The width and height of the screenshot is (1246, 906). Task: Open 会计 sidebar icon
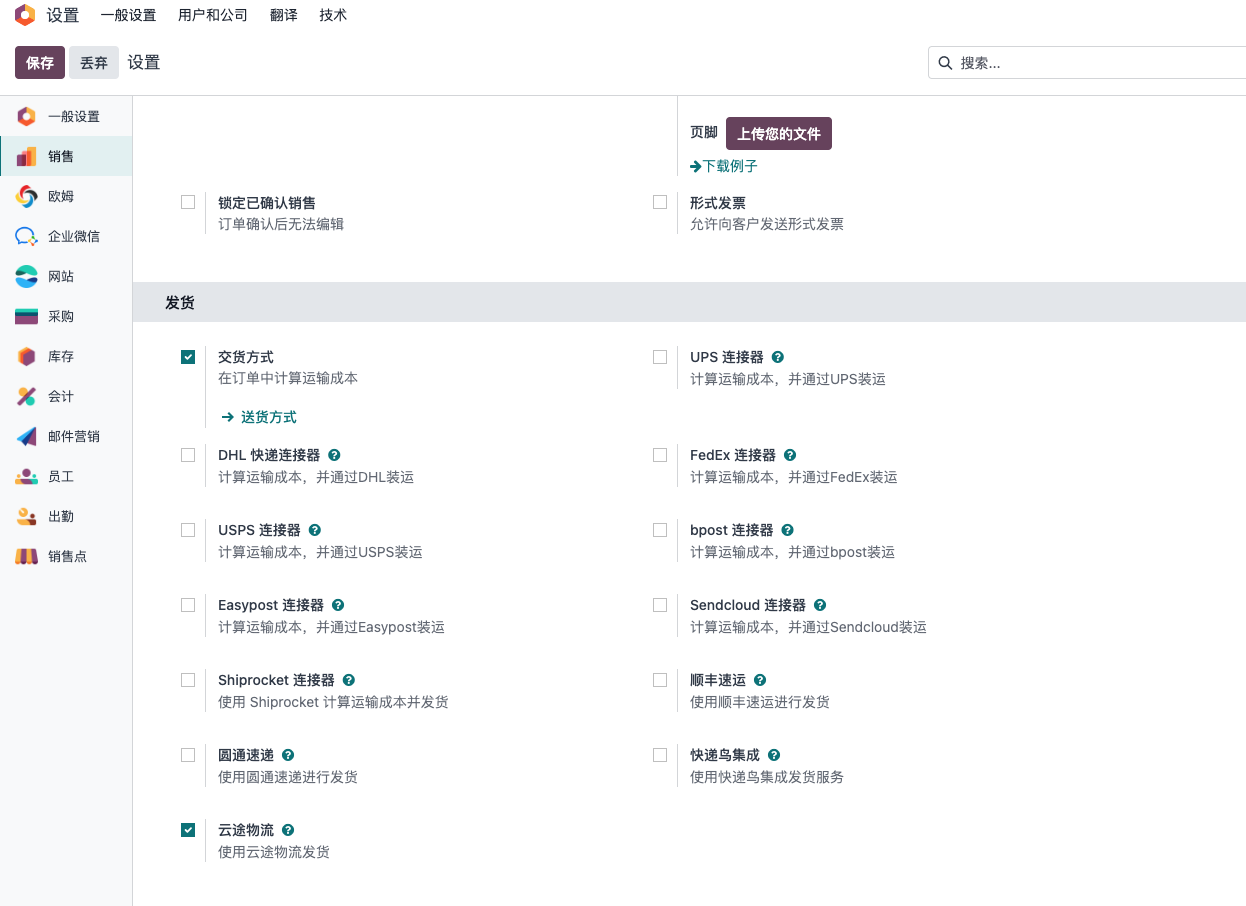[26, 396]
